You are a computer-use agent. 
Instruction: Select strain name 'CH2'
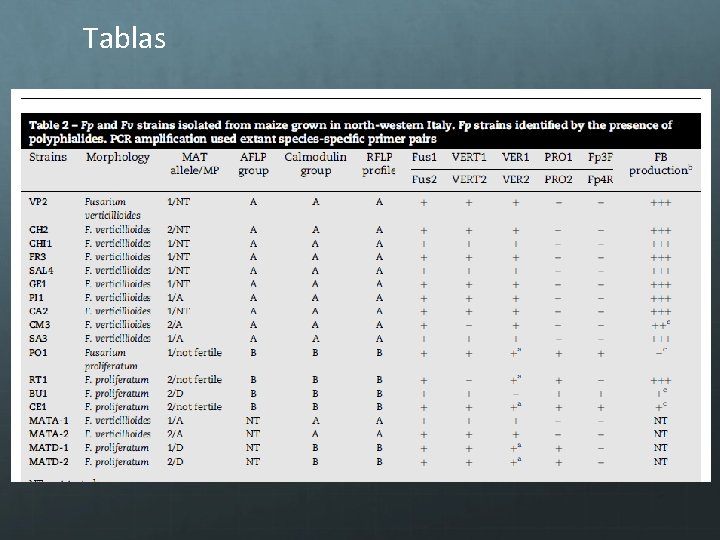point(39,230)
